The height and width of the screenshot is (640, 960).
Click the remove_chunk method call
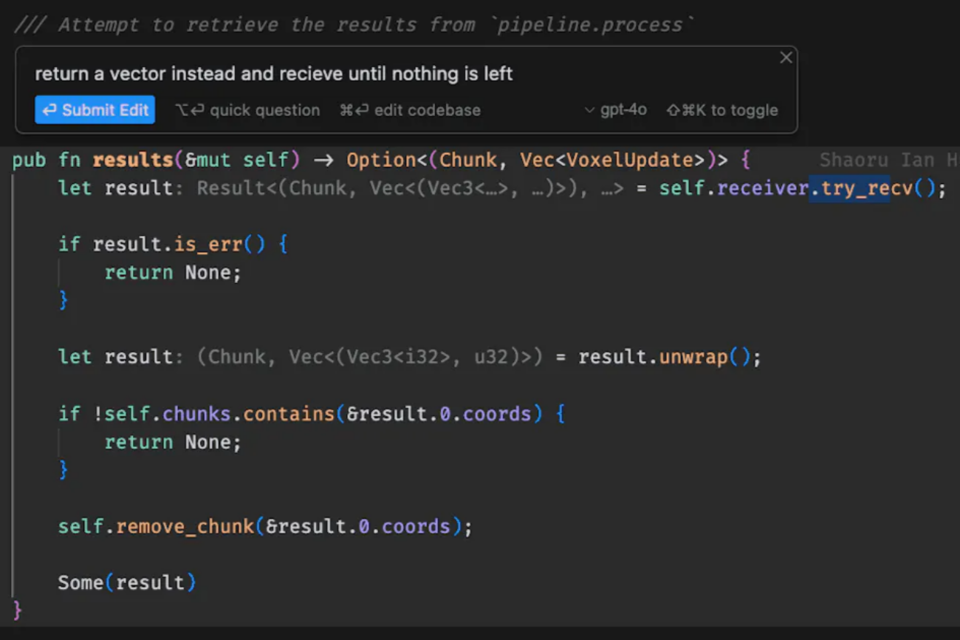tap(185, 526)
